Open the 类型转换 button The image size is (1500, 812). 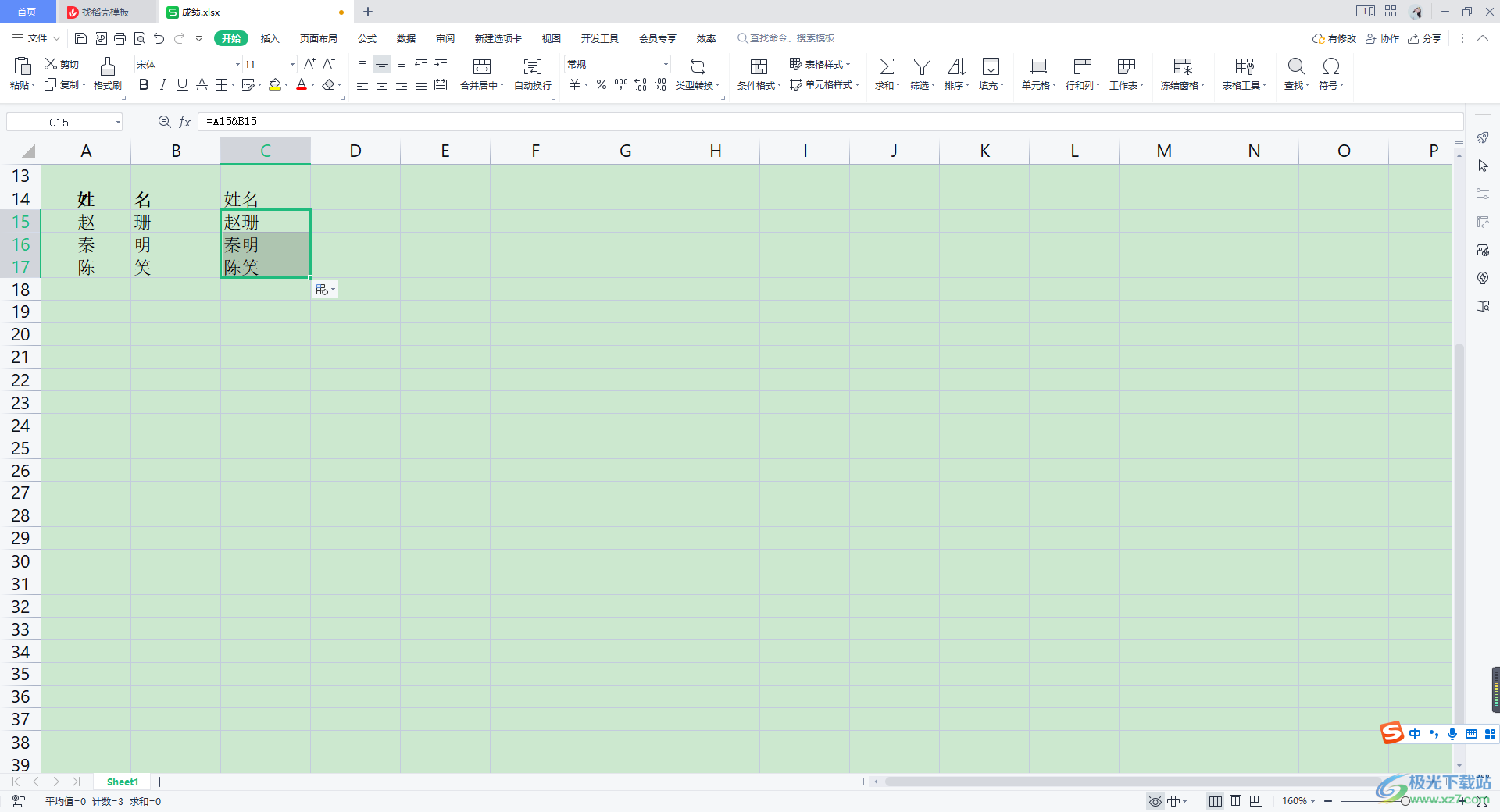[x=698, y=74]
